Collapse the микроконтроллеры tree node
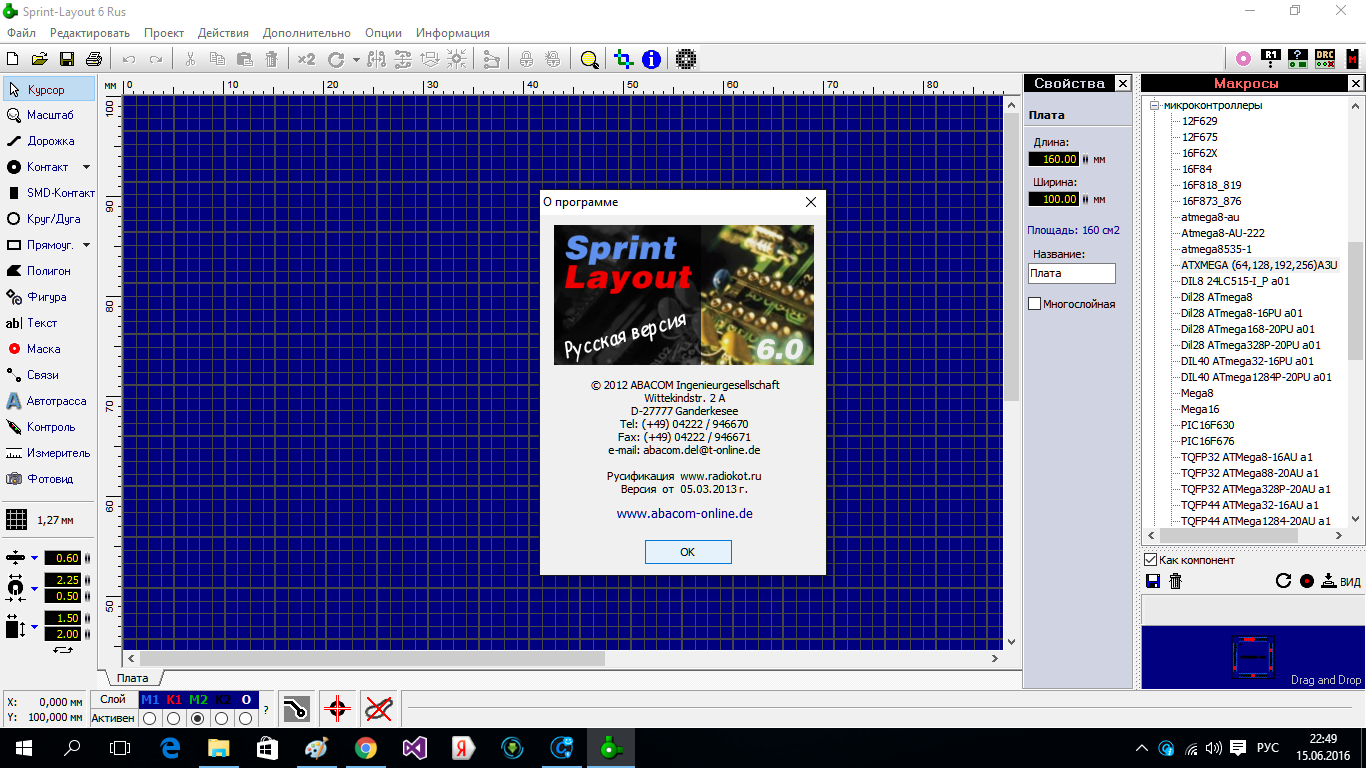 [1155, 105]
